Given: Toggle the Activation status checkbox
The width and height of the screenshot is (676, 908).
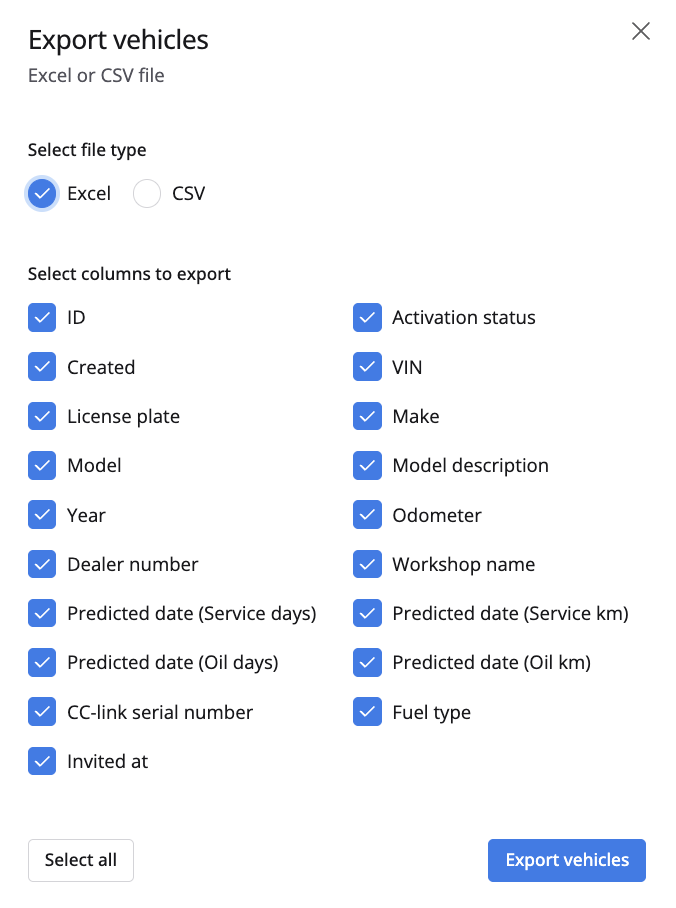Looking at the screenshot, I should click(367, 318).
